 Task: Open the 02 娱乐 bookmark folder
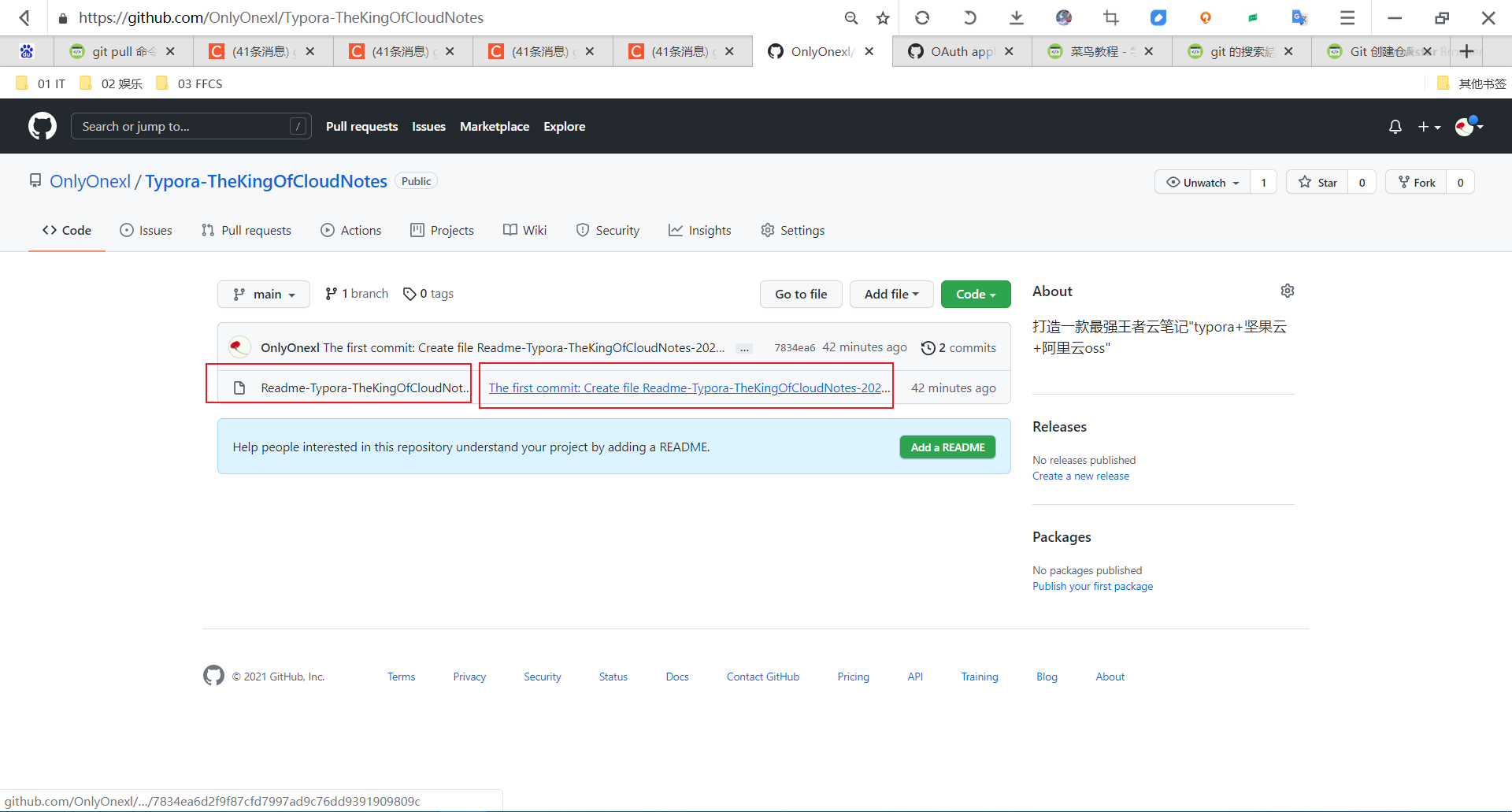point(111,83)
